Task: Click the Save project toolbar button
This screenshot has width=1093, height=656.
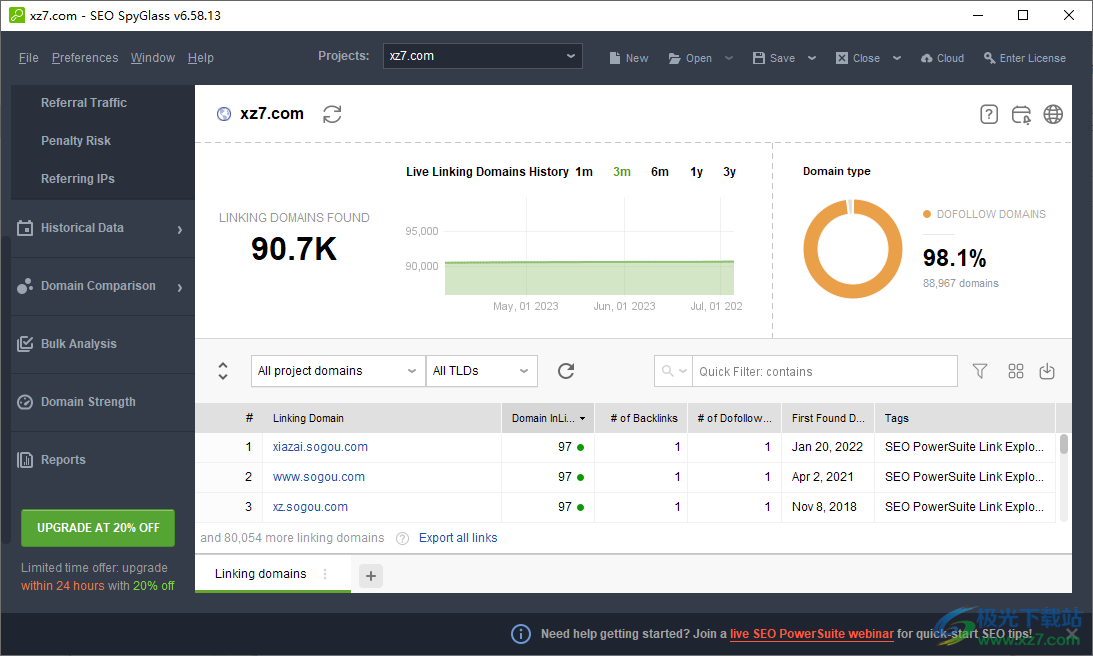Action: (774, 58)
